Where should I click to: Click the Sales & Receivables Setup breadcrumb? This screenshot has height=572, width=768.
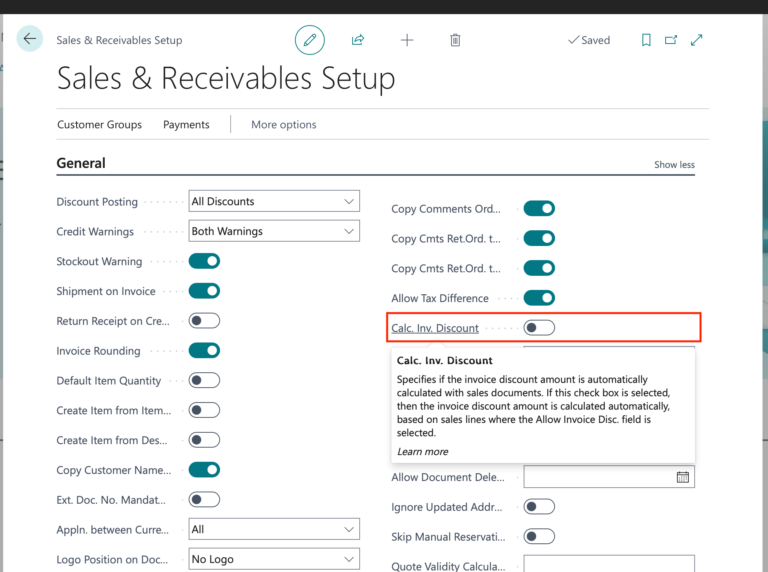(x=119, y=40)
